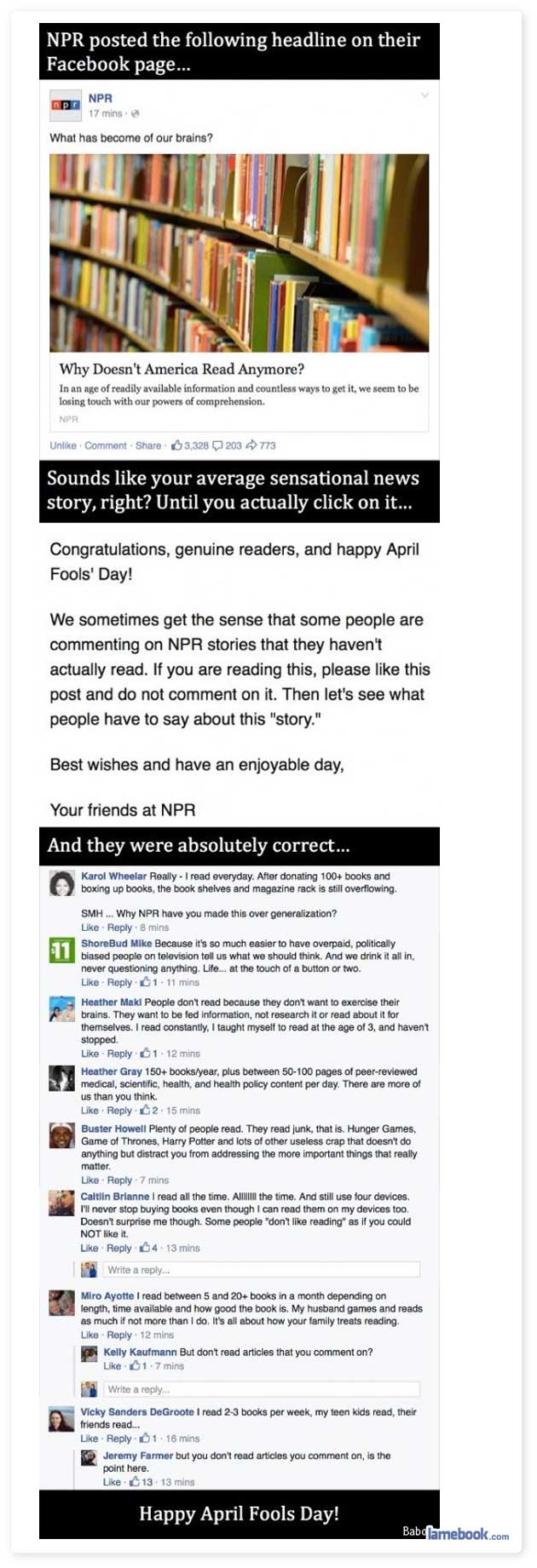This screenshot has height=1568, width=537.
Task: Click the Unlike link under the post
Action: pyautogui.click(x=63, y=445)
